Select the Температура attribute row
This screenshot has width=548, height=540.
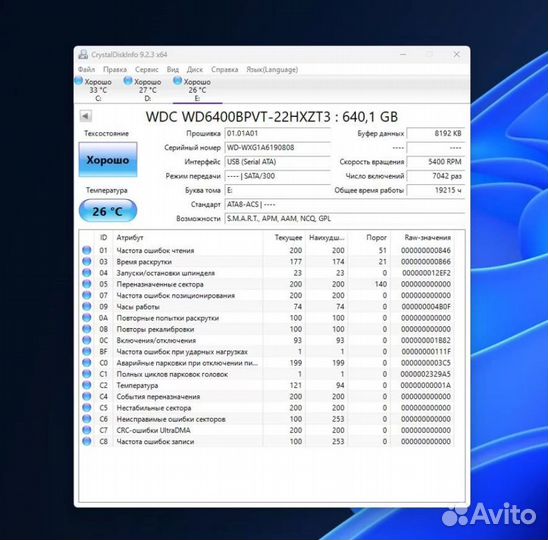tap(267, 385)
